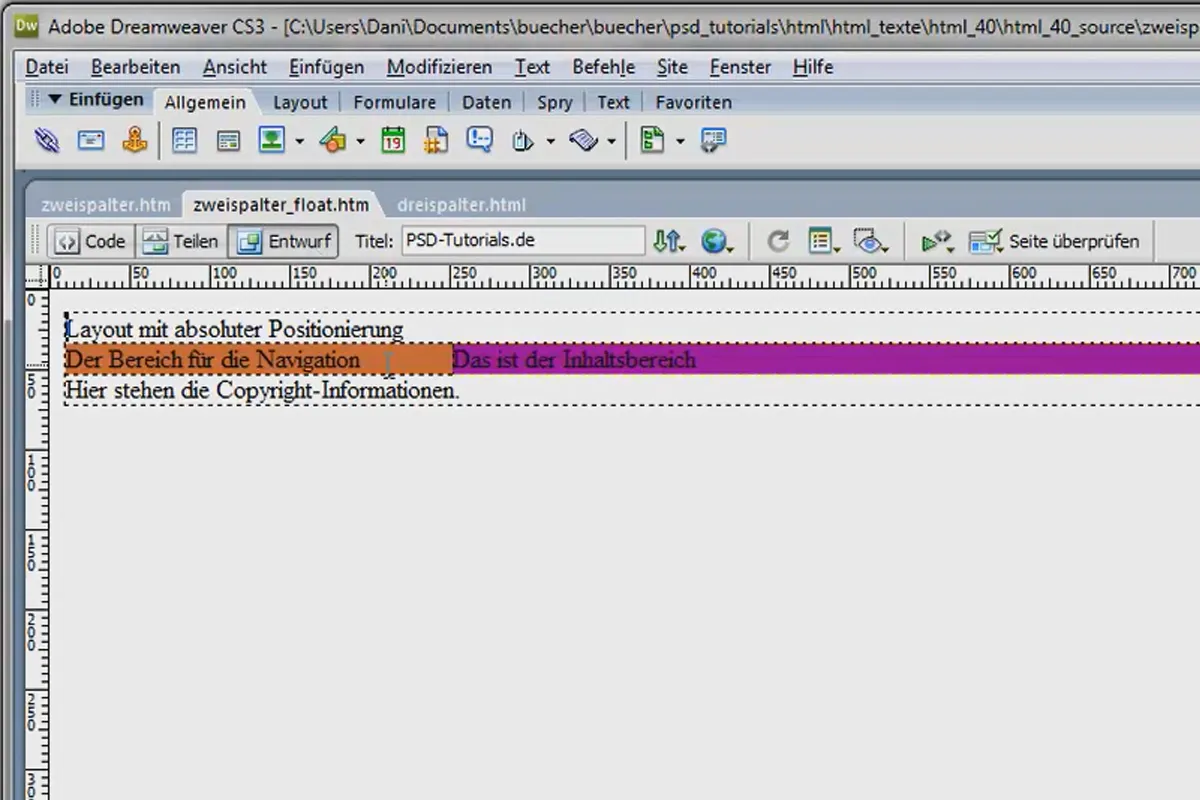Click the Dreamweaver Dw title bar icon
The height and width of the screenshot is (800, 1200).
coord(27,26)
